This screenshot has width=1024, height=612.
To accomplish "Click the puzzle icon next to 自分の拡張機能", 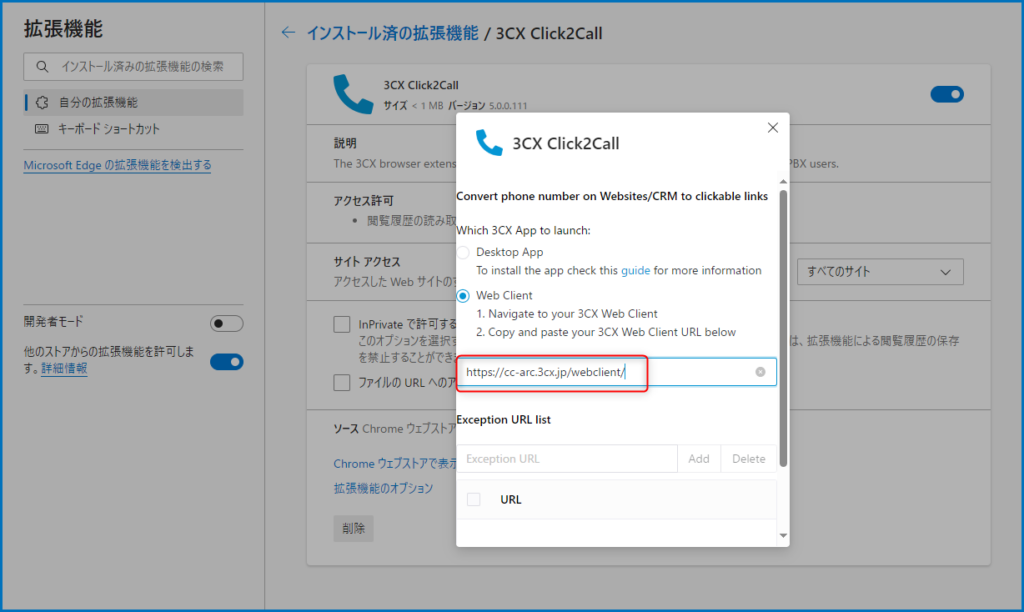I will click(x=42, y=103).
